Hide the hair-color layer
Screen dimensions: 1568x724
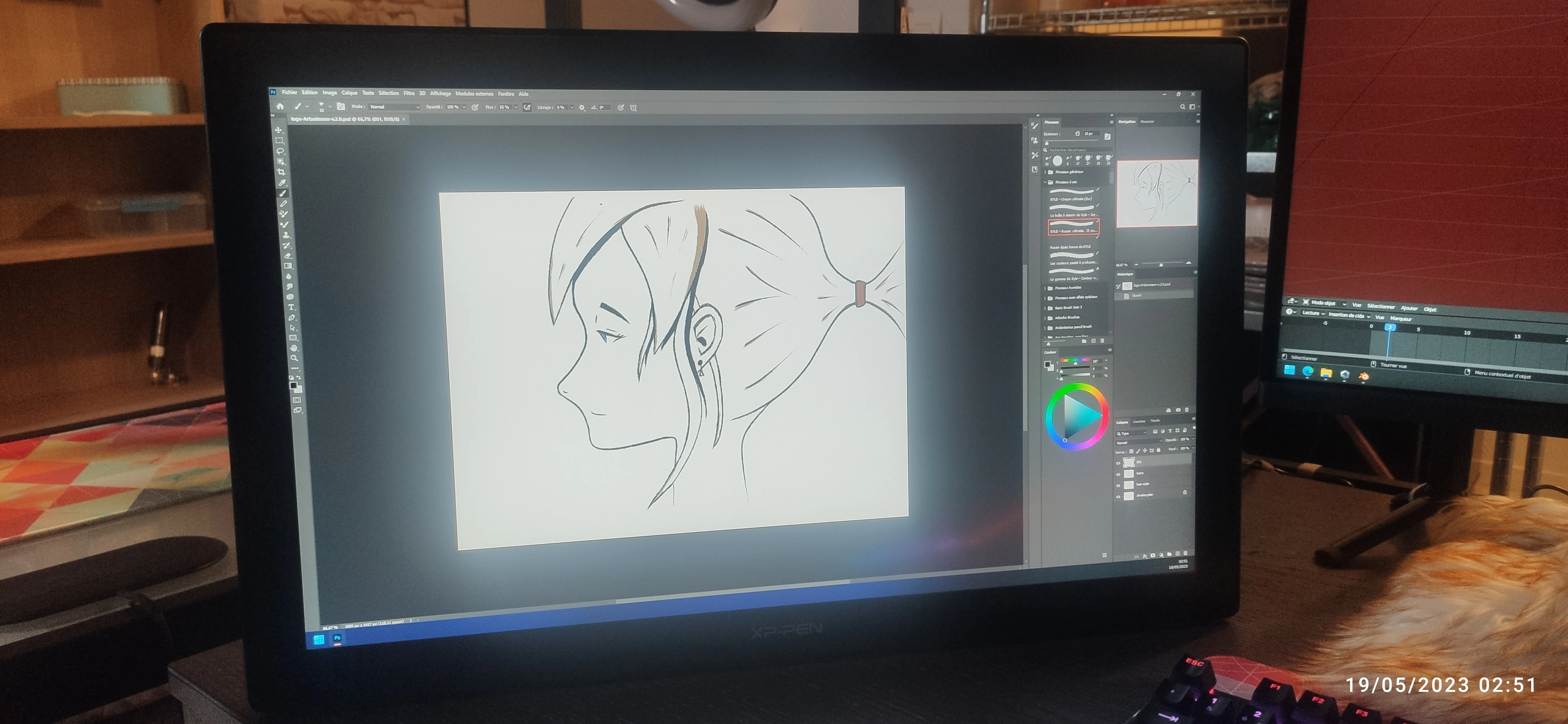point(1118,485)
